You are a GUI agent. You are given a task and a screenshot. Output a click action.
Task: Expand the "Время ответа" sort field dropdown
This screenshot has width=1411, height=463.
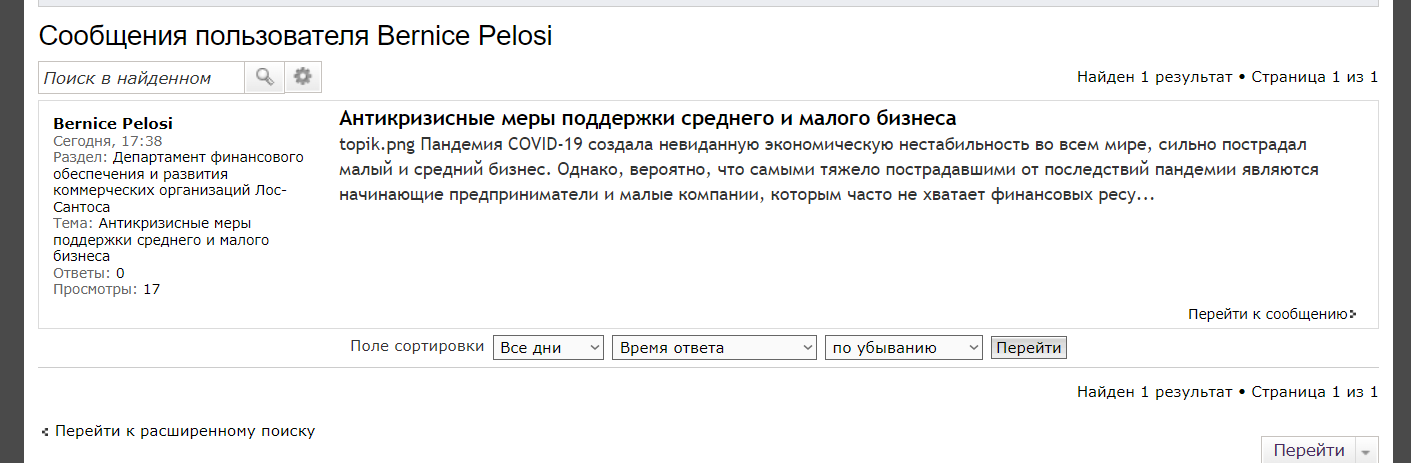click(715, 348)
